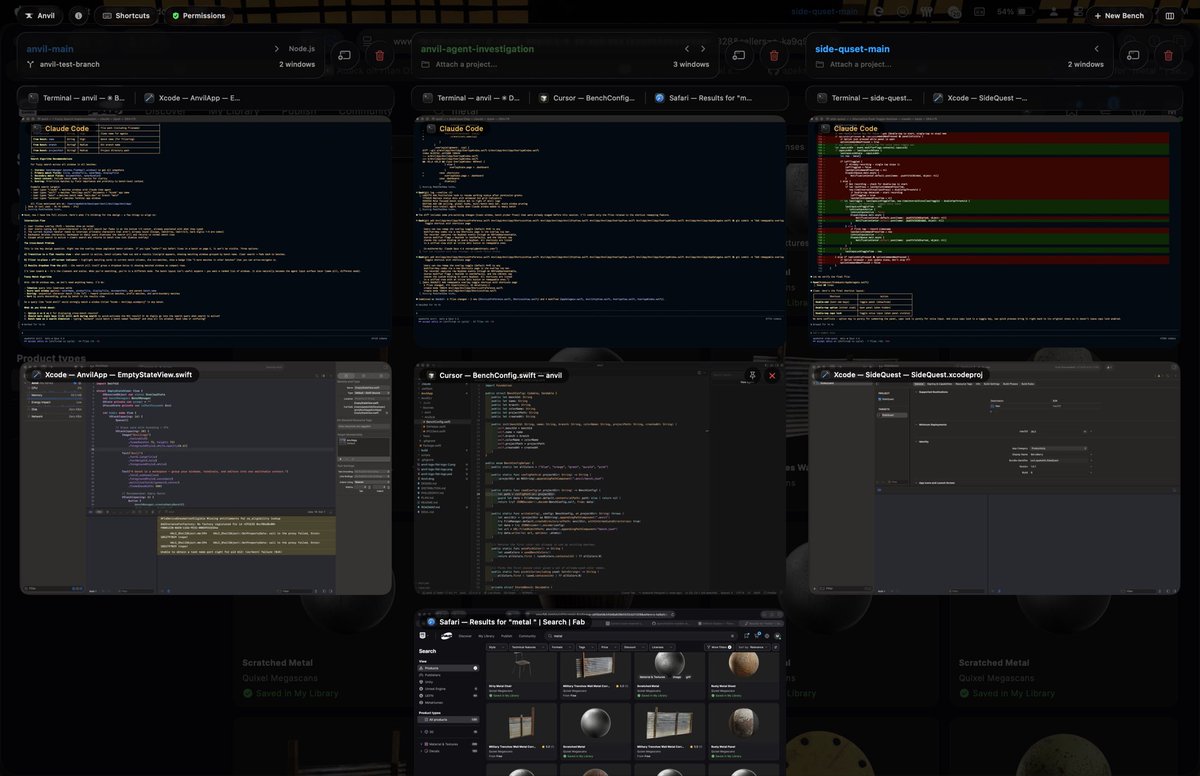Select the anvil-main bench title
Viewport: 1200px width, 776px height.
click(50, 48)
